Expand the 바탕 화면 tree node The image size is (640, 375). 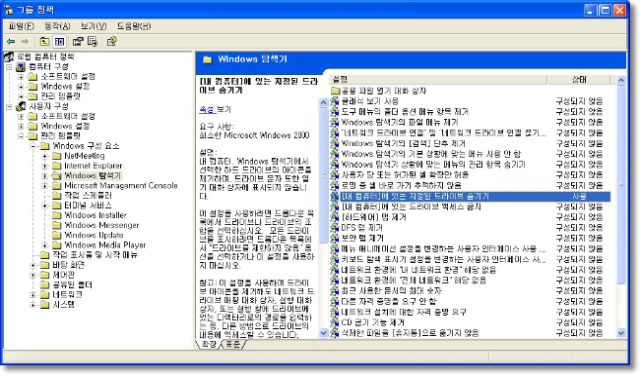pos(33,265)
